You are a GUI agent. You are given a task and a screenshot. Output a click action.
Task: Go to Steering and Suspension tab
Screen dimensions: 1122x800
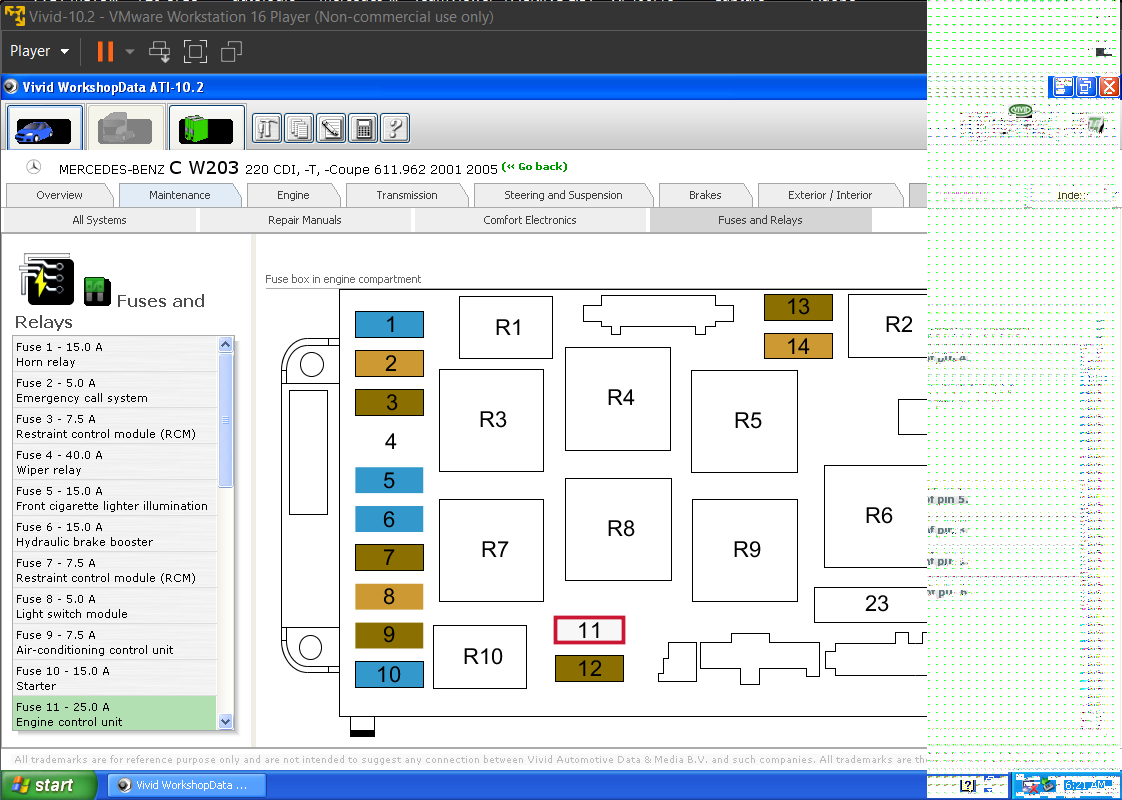click(563, 195)
